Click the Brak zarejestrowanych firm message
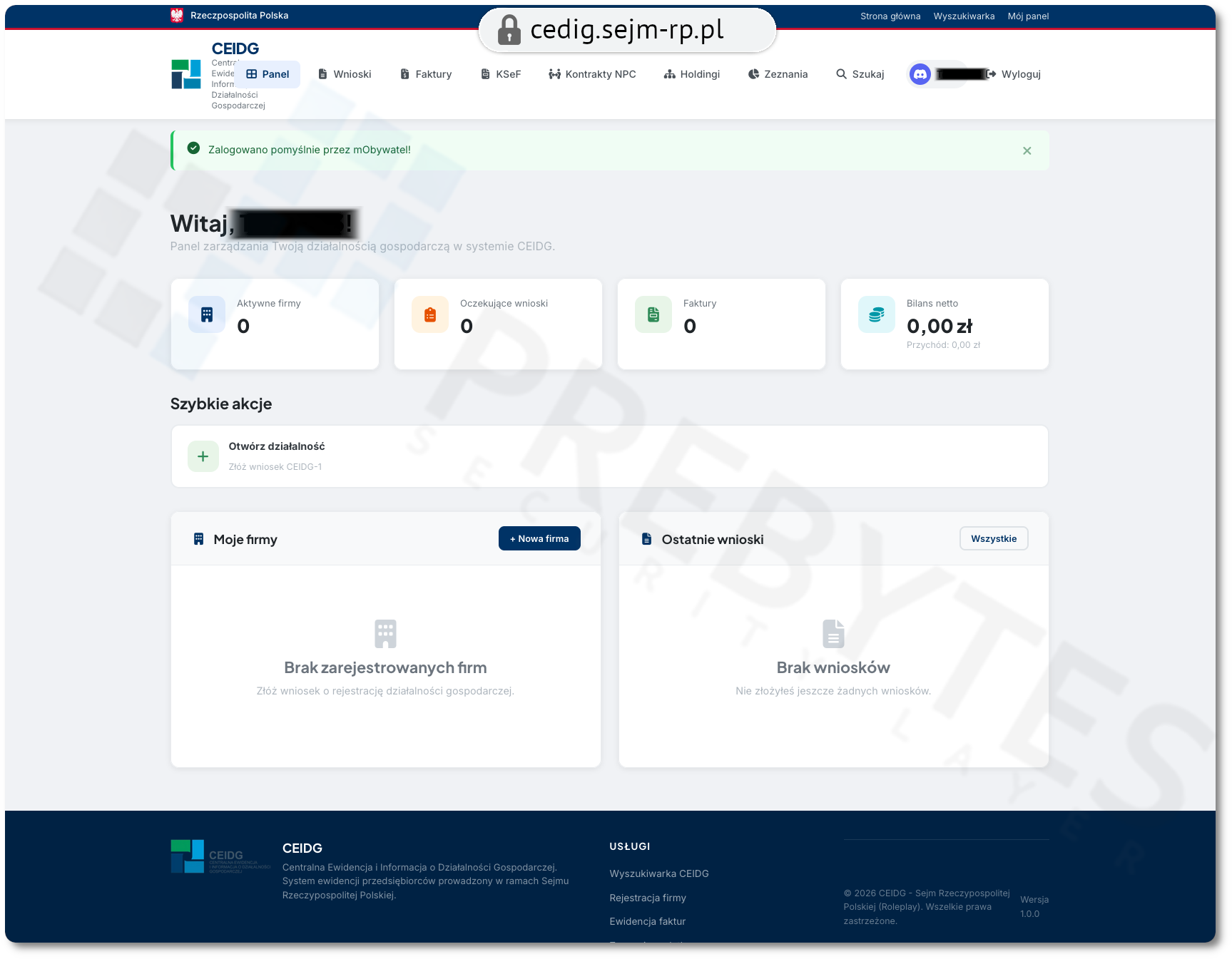The image size is (1232, 959). click(385, 668)
